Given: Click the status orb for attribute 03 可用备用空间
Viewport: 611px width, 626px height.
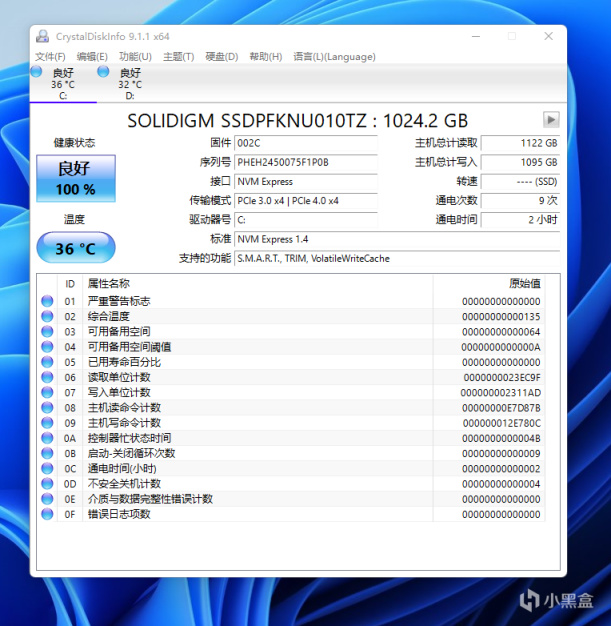Looking at the screenshot, I should (47, 331).
